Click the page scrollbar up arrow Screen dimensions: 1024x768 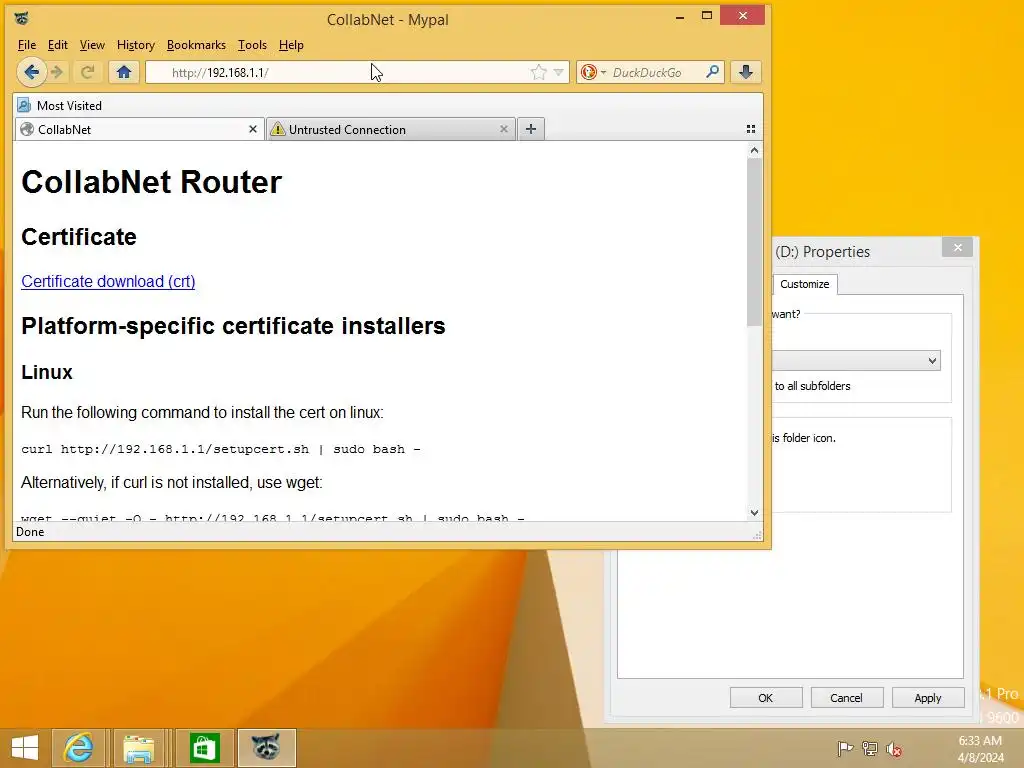[x=754, y=150]
